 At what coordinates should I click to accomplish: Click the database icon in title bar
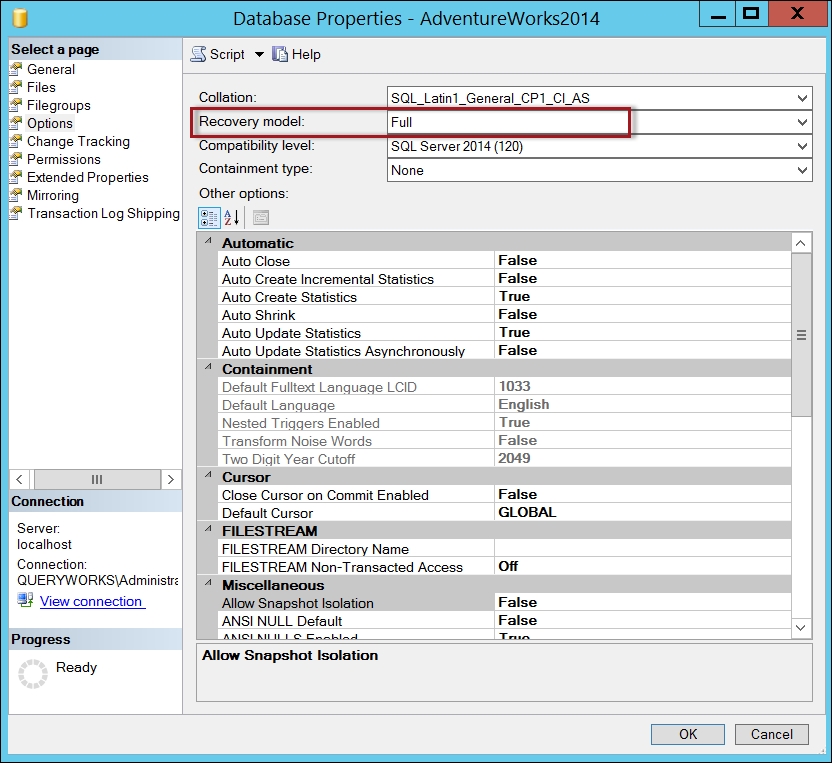[20, 18]
